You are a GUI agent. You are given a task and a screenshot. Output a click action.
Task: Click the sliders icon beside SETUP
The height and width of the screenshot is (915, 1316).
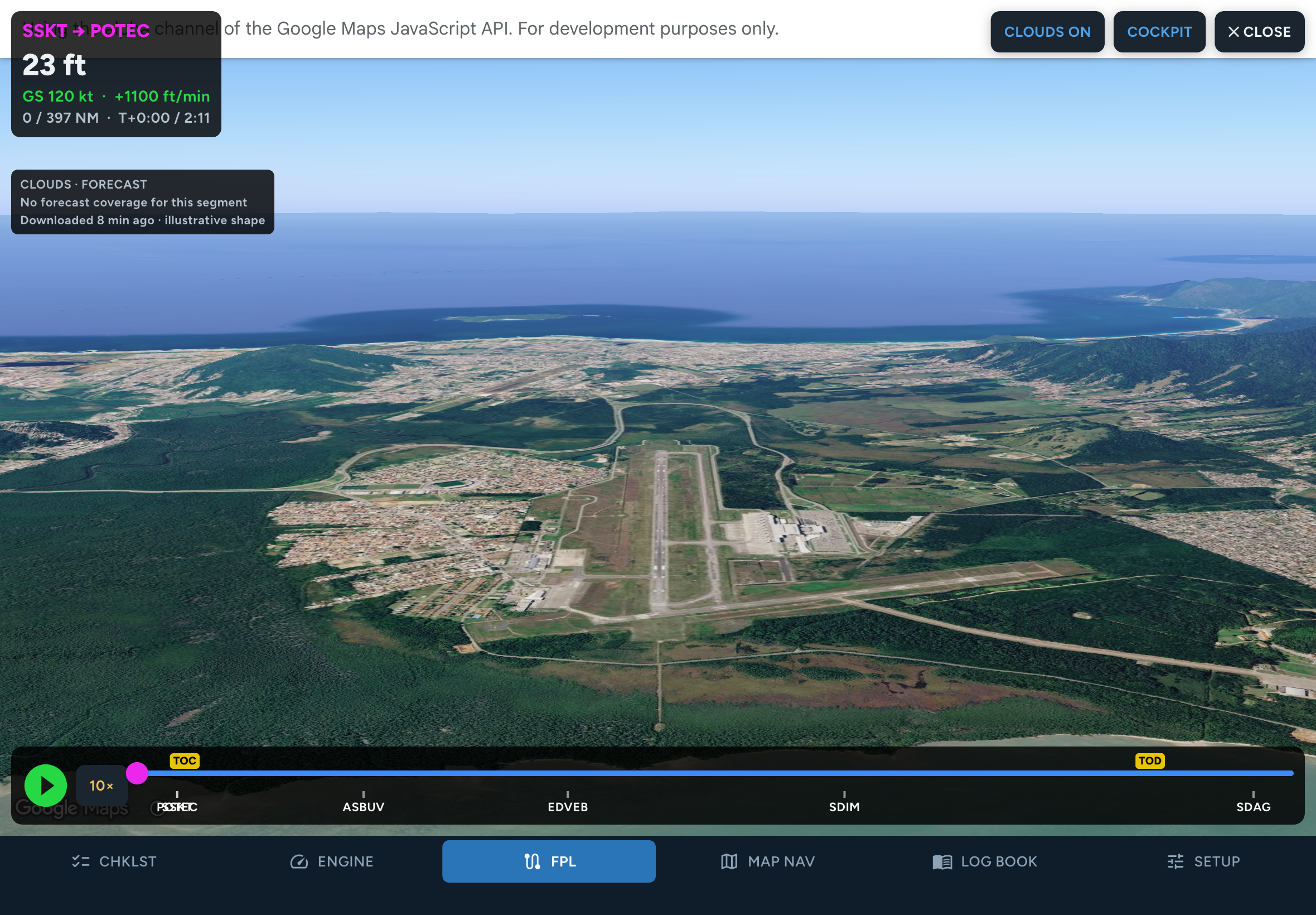[1175, 861]
